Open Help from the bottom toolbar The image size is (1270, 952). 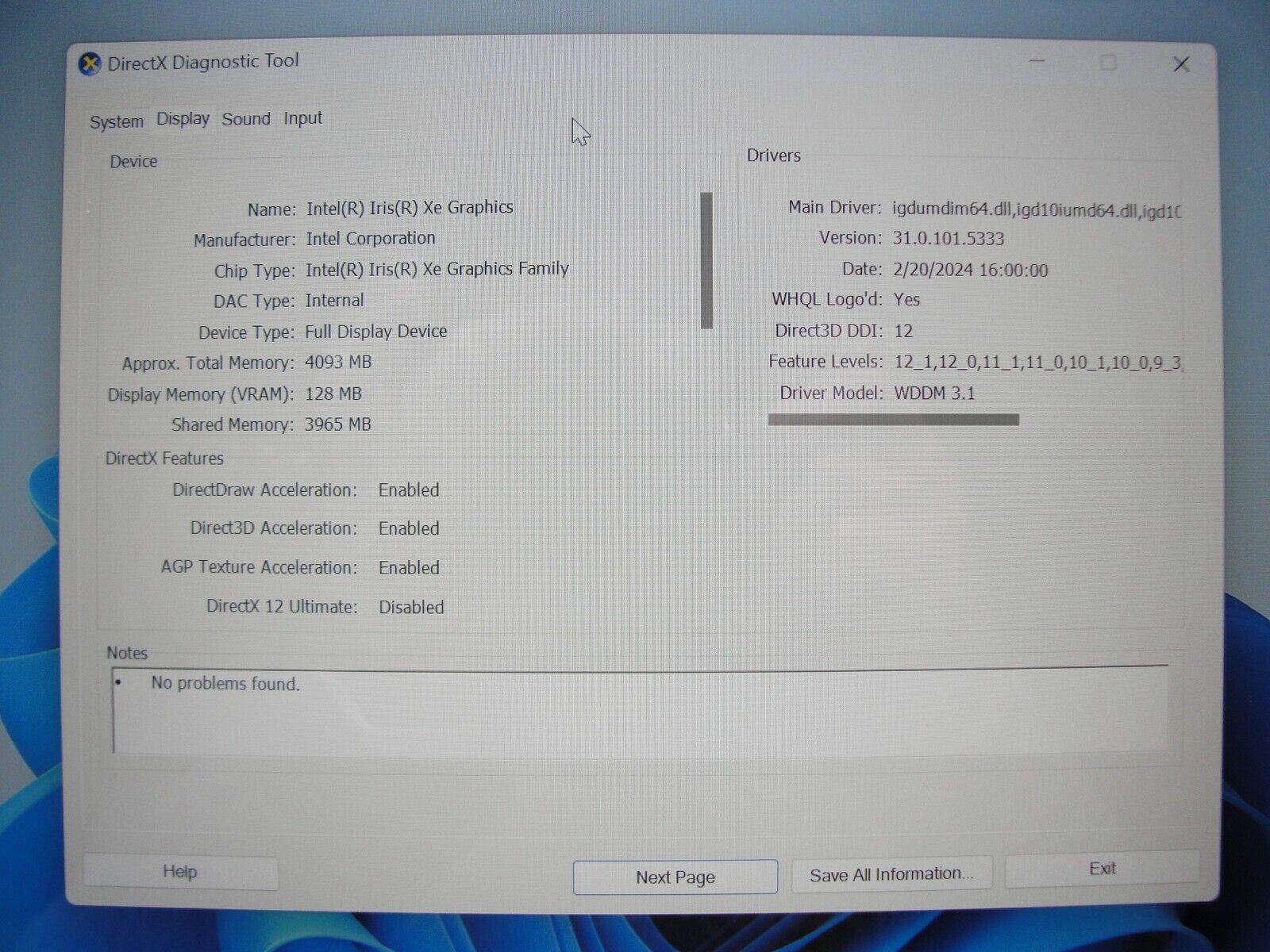(x=180, y=871)
